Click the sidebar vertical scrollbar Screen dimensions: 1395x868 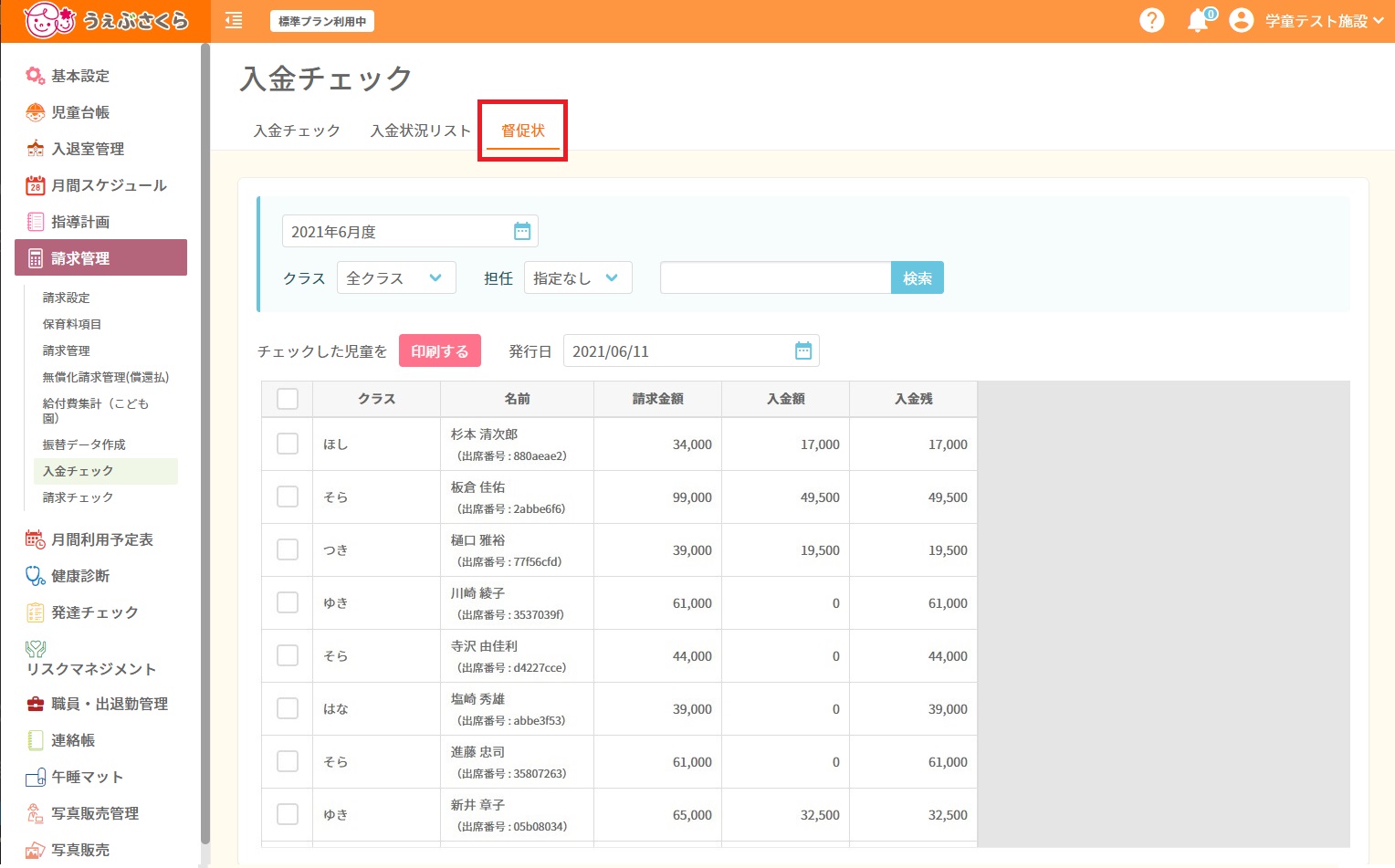205,444
